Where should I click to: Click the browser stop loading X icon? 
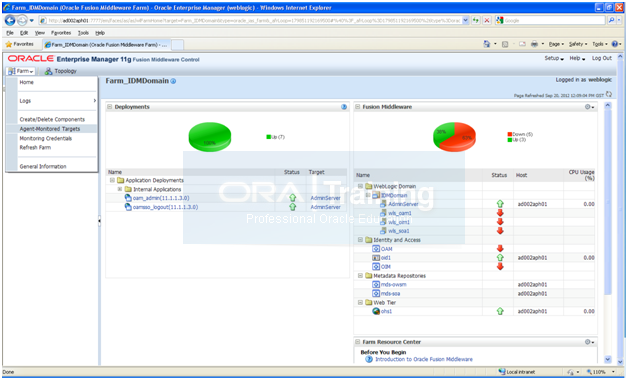tap(487, 20)
